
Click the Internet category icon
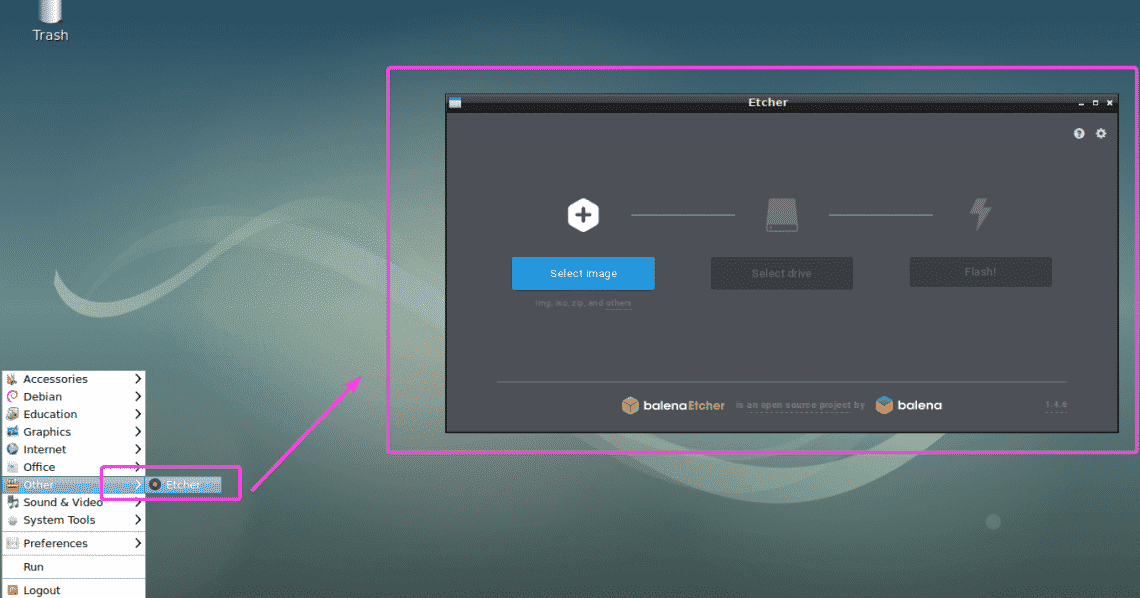(10, 449)
